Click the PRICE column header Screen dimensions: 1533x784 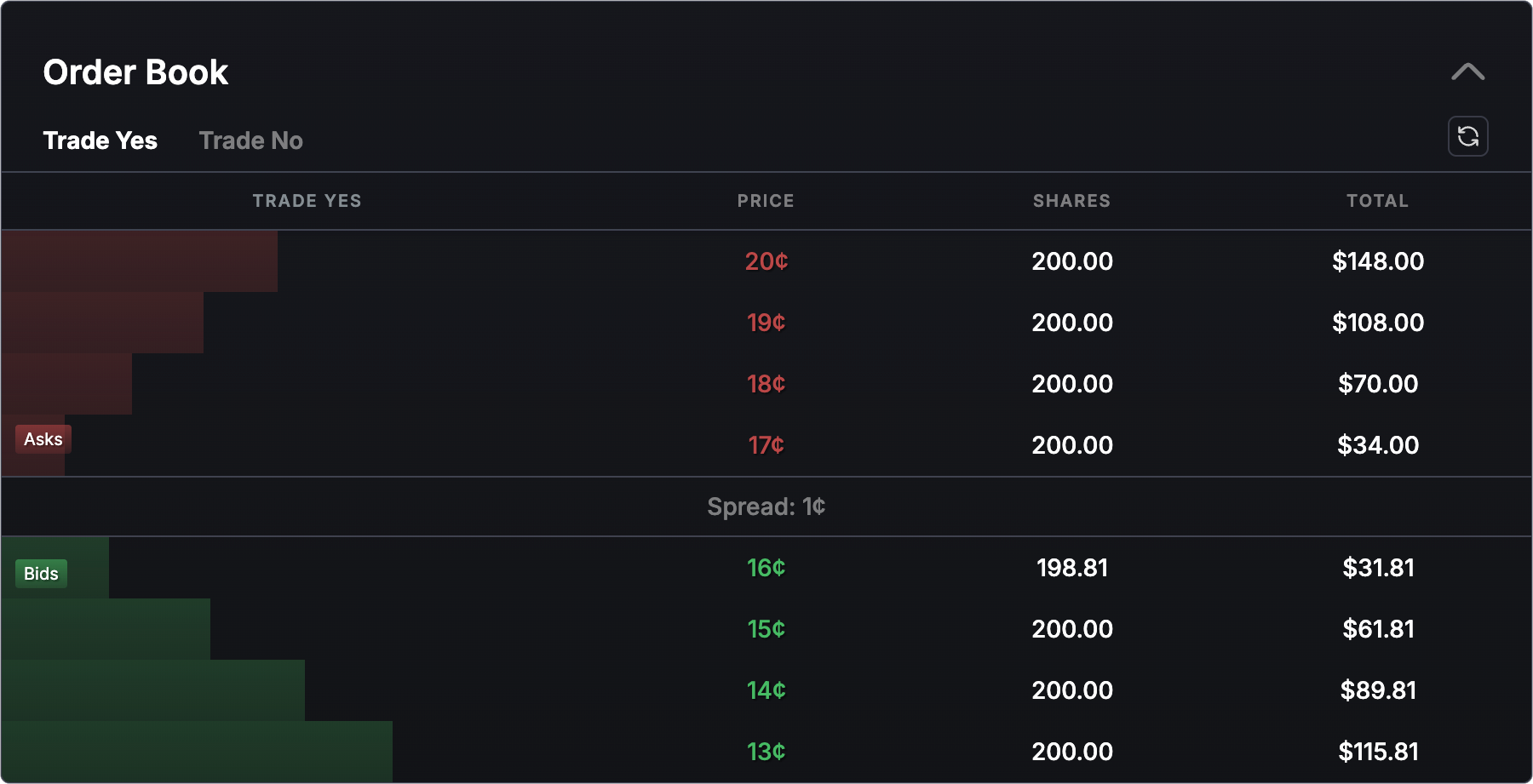765,201
